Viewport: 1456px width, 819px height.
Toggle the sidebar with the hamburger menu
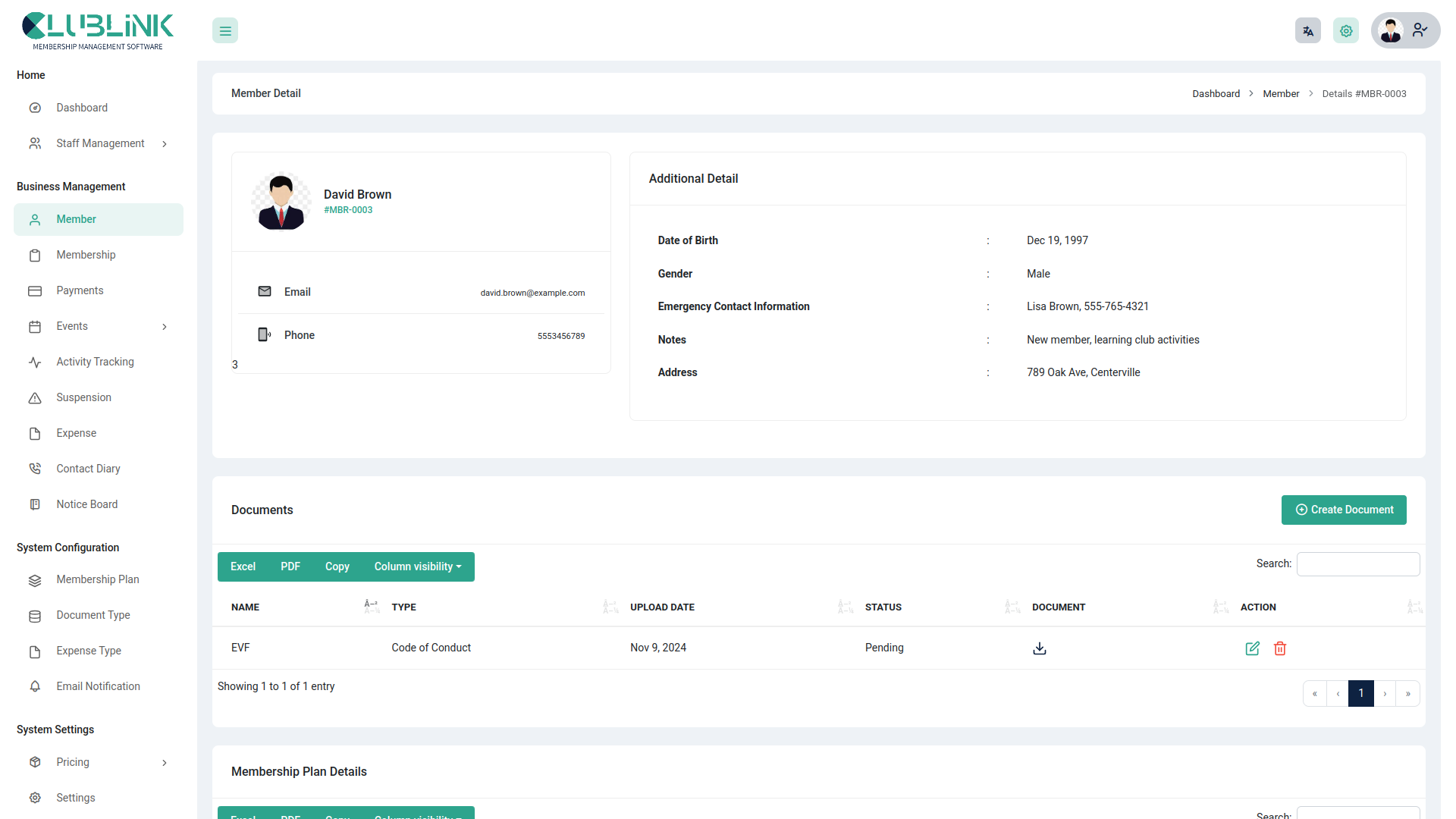(224, 30)
